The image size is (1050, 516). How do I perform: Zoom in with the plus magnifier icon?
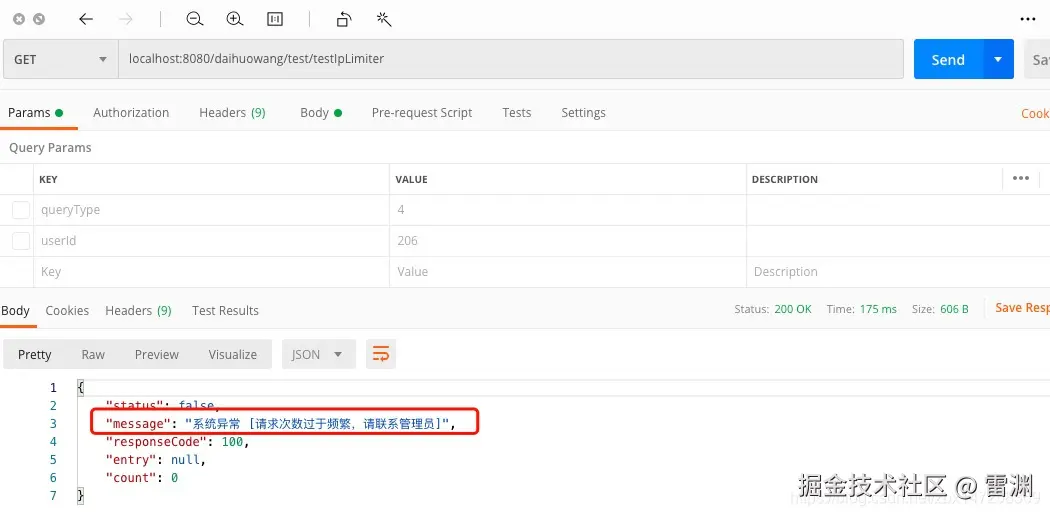coord(234,19)
